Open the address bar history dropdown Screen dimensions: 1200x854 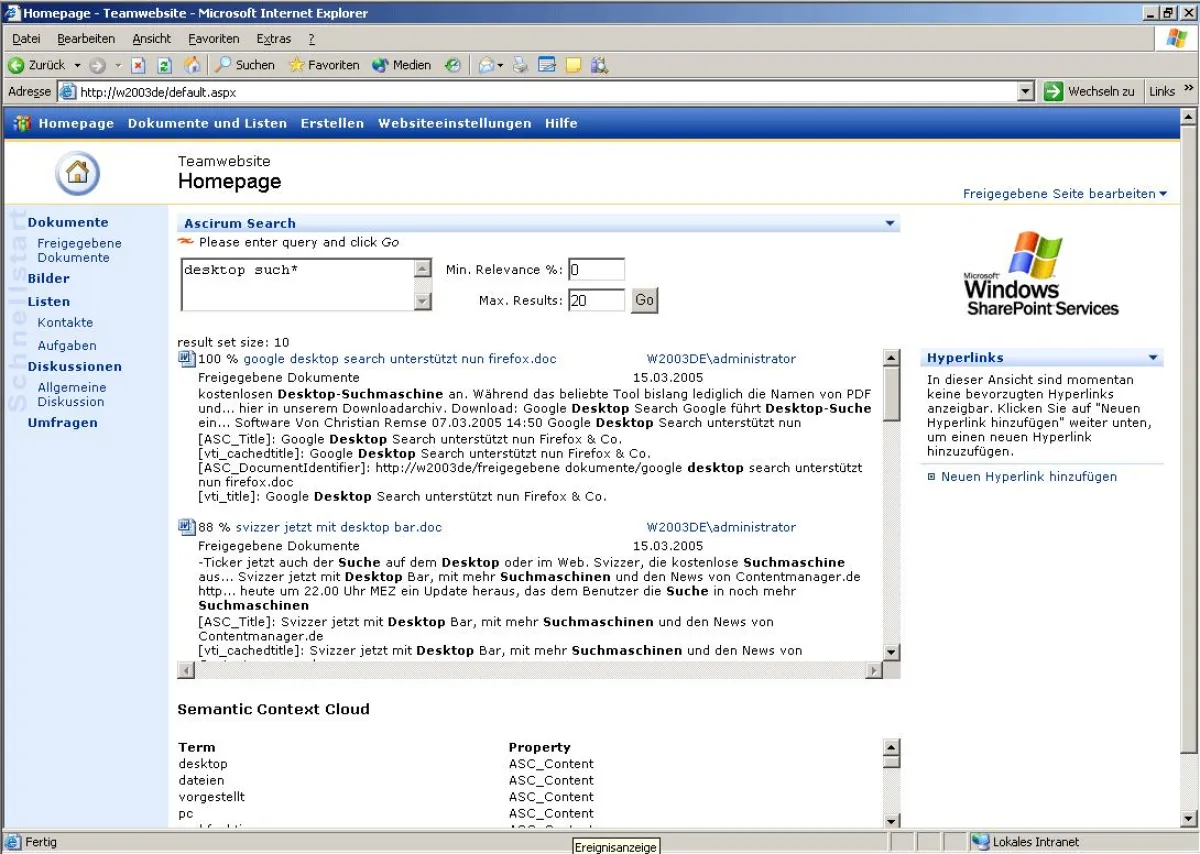point(1026,91)
